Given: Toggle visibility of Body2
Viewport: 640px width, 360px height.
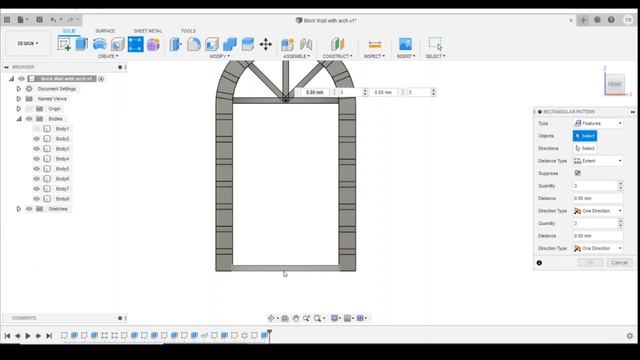Looking at the screenshot, I should coord(37,139).
